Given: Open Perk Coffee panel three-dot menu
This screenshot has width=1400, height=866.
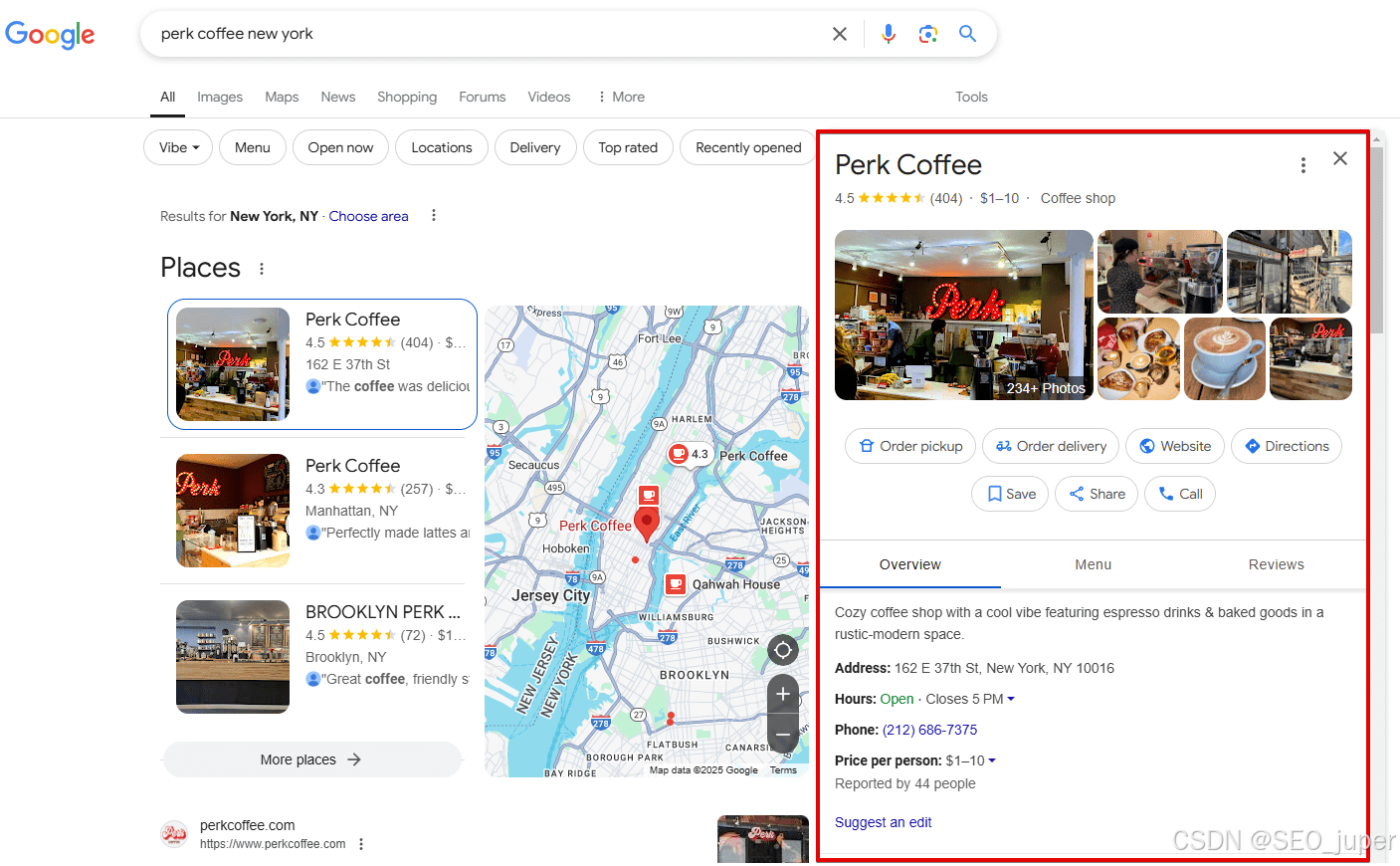Looking at the screenshot, I should click(1303, 165).
